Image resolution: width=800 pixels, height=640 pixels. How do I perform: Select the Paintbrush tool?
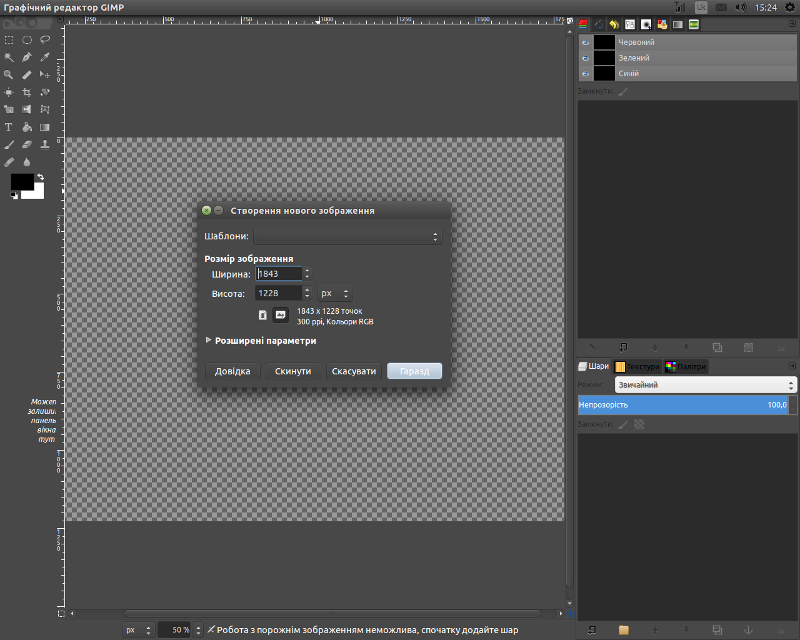click(9, 144)
